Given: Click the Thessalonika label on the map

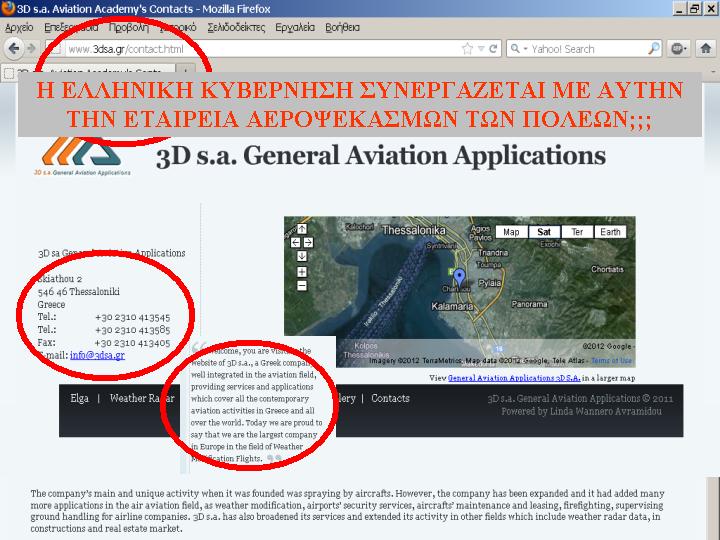Looking at the screenshot, I should click(x=414, y=230).
